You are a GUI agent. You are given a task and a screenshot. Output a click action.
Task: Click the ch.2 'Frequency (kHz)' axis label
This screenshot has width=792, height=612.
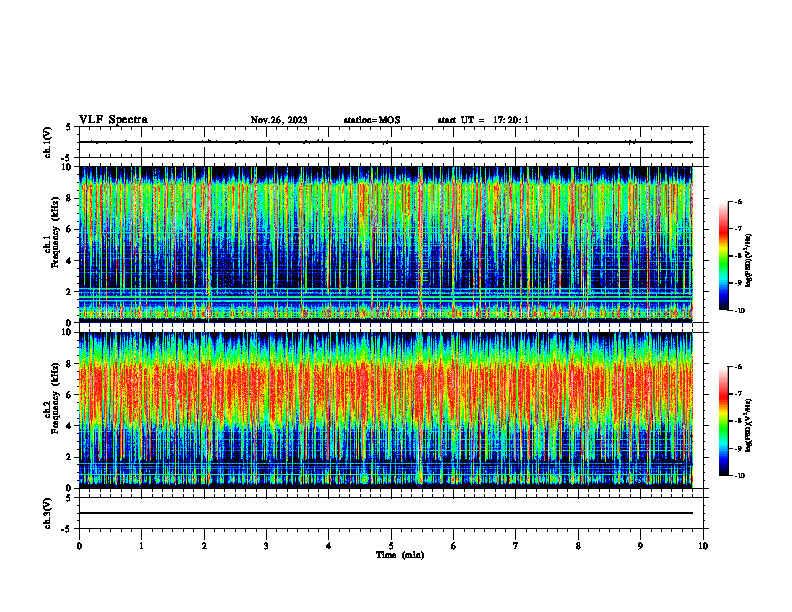tap(55, 398)
